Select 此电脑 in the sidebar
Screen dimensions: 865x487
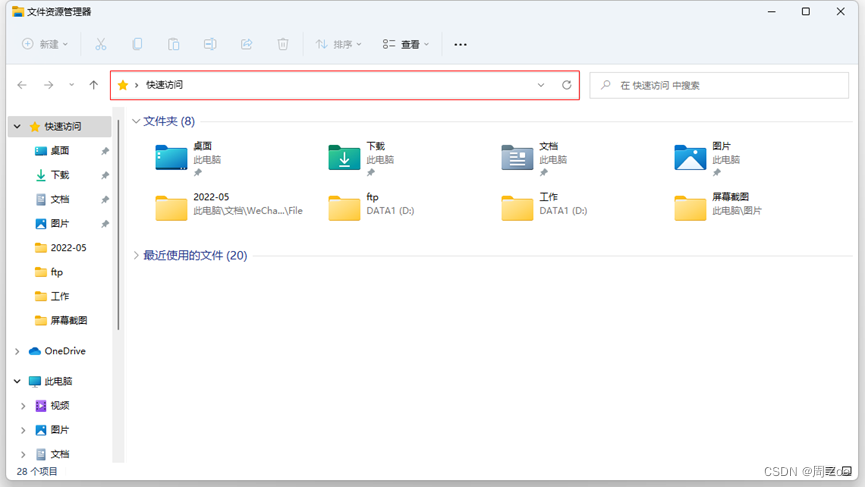click(x=50, y=382)
